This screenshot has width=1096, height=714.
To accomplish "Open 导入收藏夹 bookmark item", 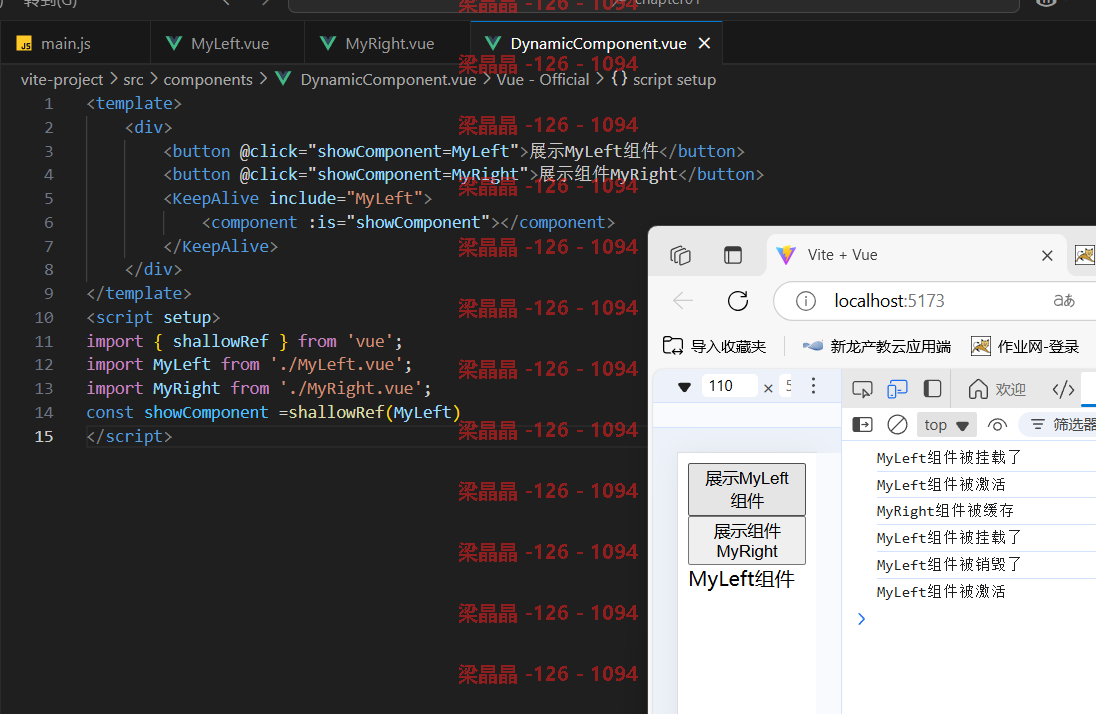I will pyautogui.click(x=714, y=346).
